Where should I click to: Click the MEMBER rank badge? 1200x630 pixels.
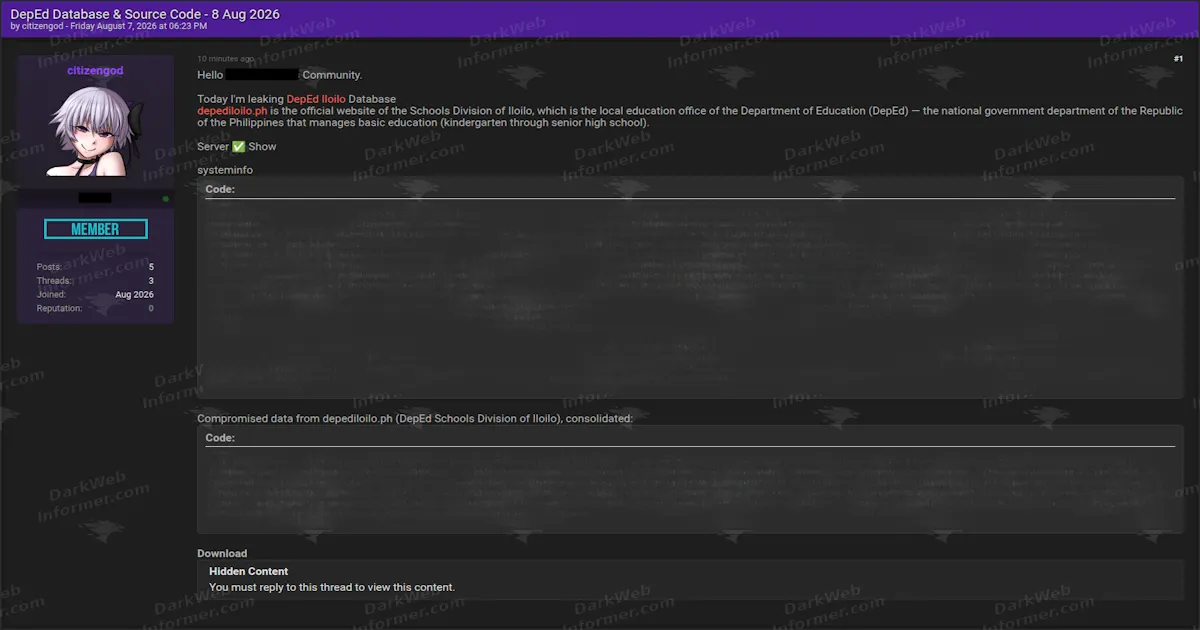pos(95,229)
